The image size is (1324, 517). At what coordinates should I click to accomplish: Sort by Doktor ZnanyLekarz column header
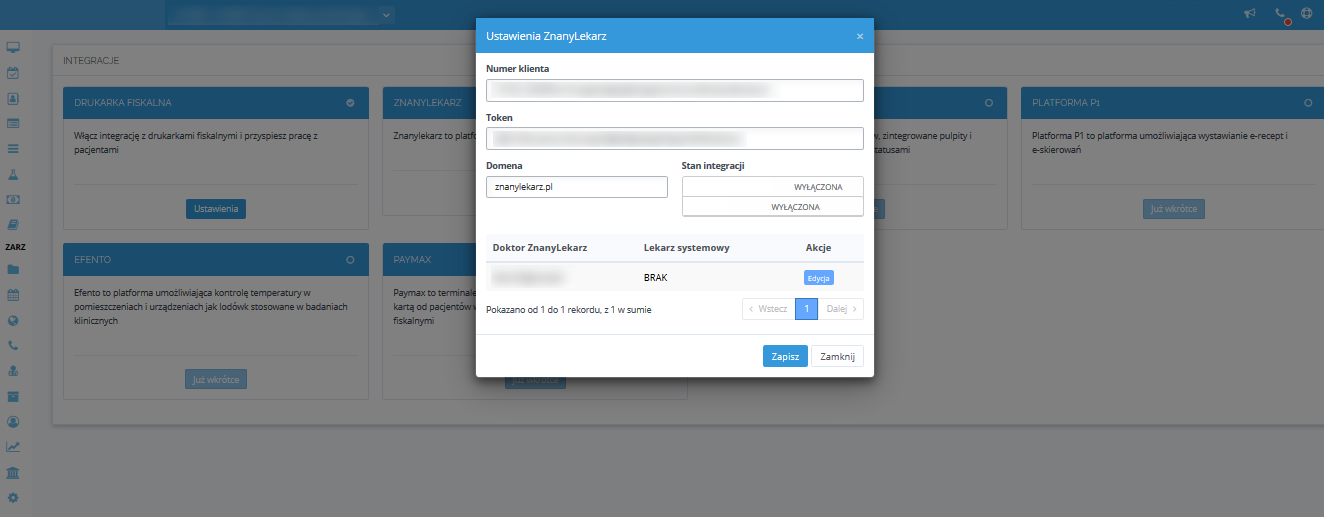click(540, 247)
